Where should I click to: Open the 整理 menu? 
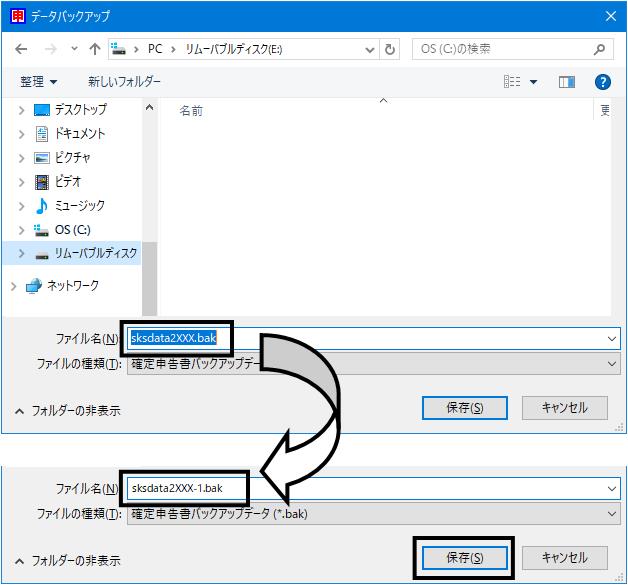click(38, 82)
